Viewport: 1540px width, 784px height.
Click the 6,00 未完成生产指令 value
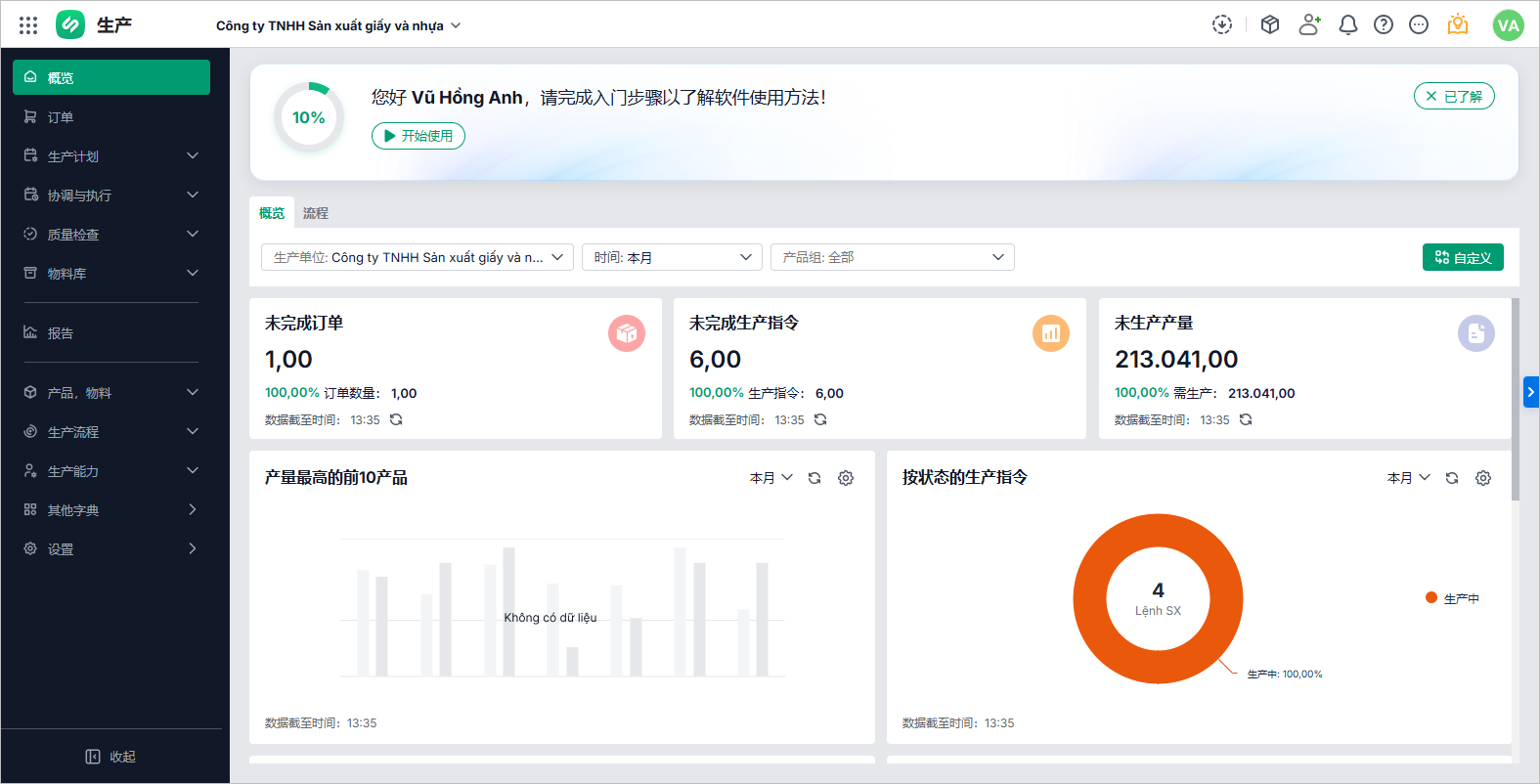point(715,360)
